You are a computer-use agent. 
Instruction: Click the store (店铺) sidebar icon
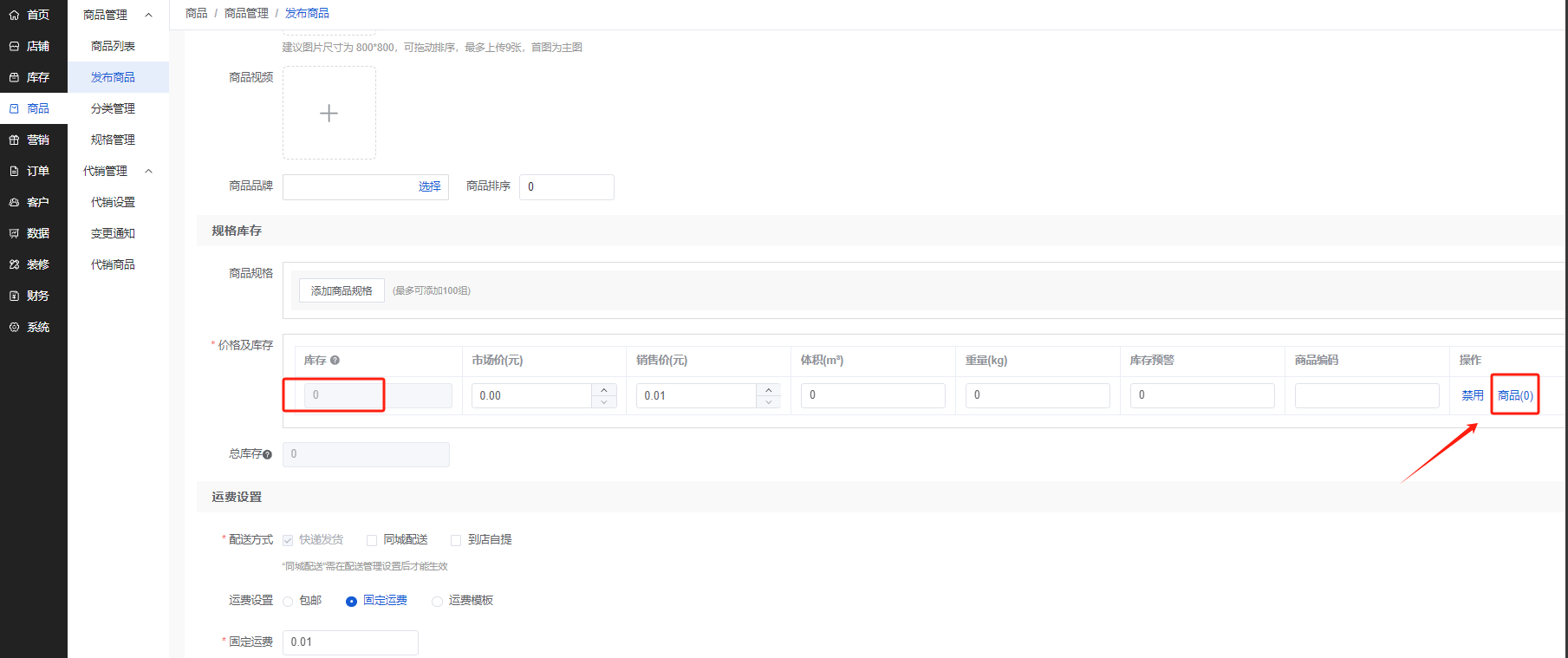14,46
